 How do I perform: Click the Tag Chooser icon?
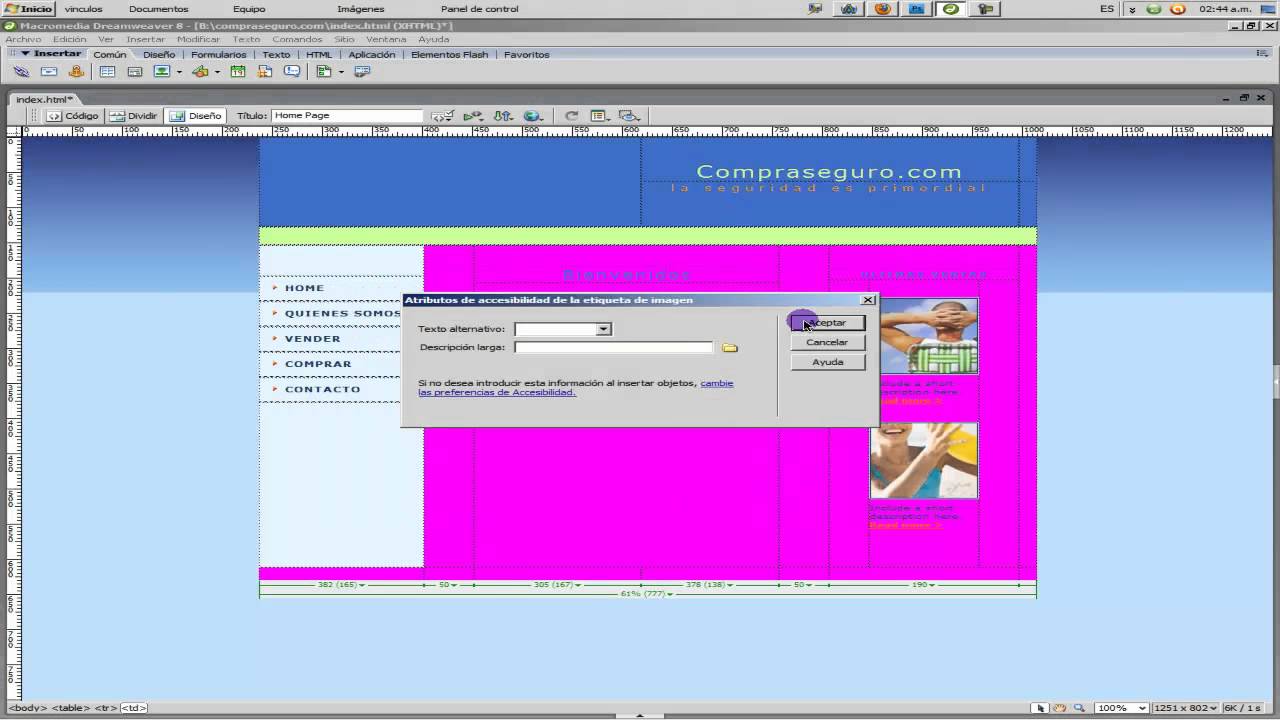pos(362,72)
